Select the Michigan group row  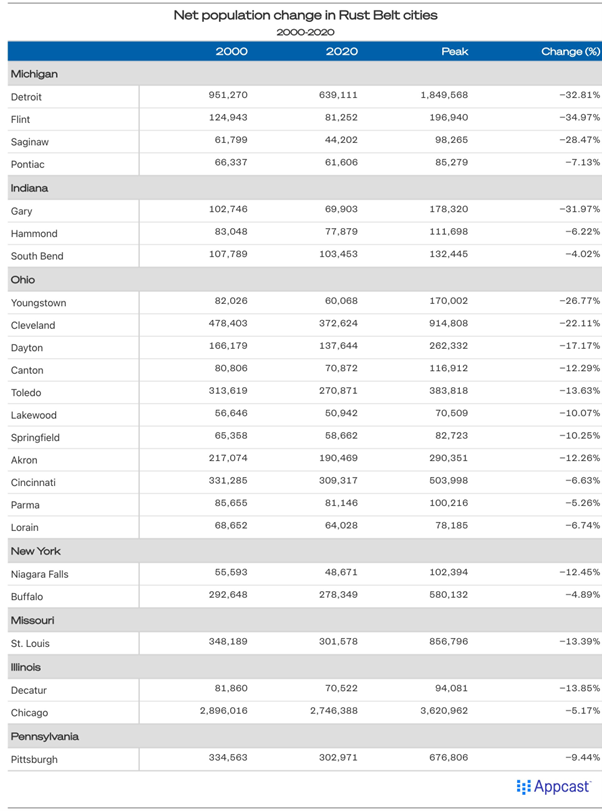tap(305, 74)
